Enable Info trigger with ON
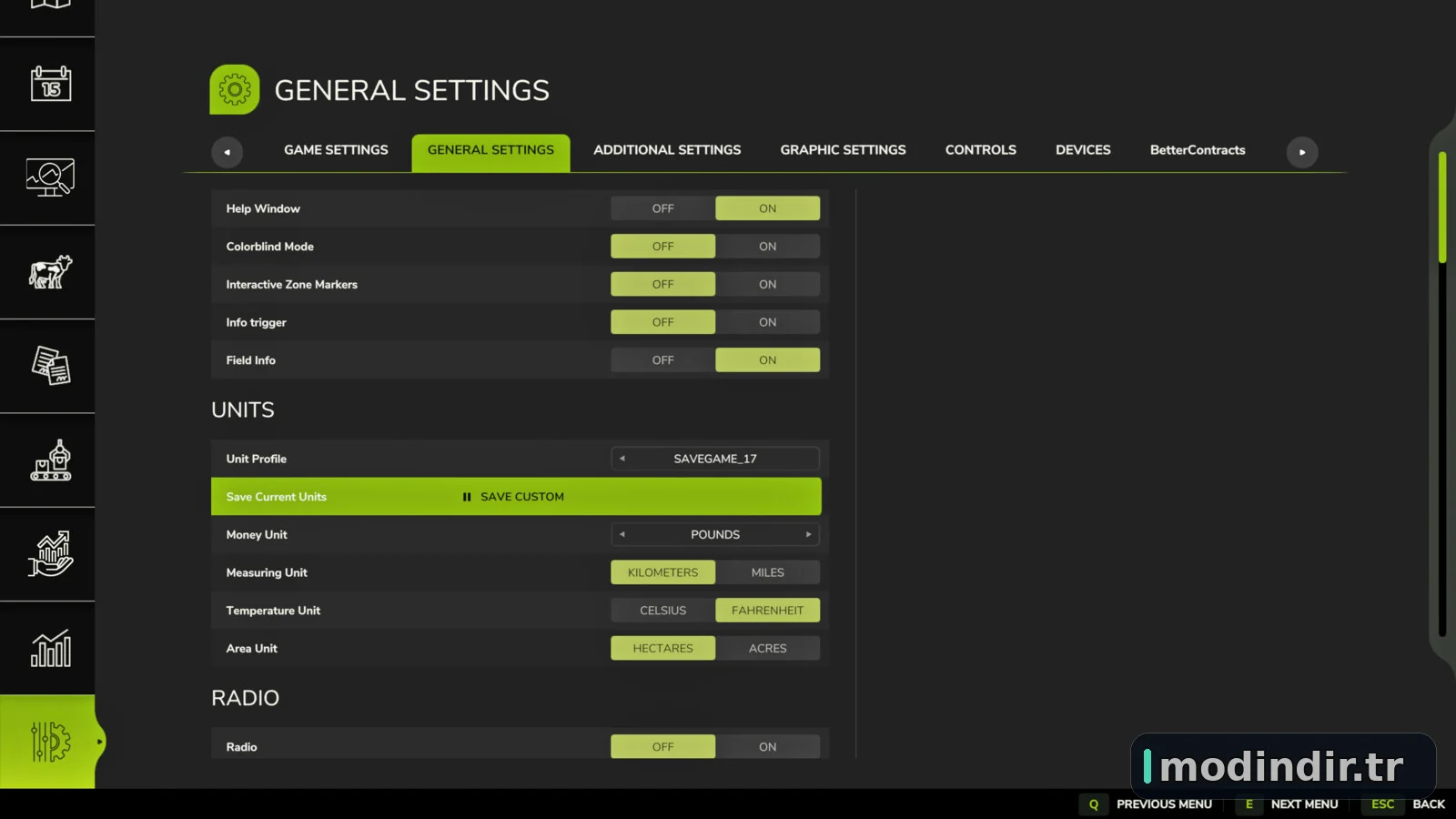Viewport: 1456px width, 819px height. 767,322
